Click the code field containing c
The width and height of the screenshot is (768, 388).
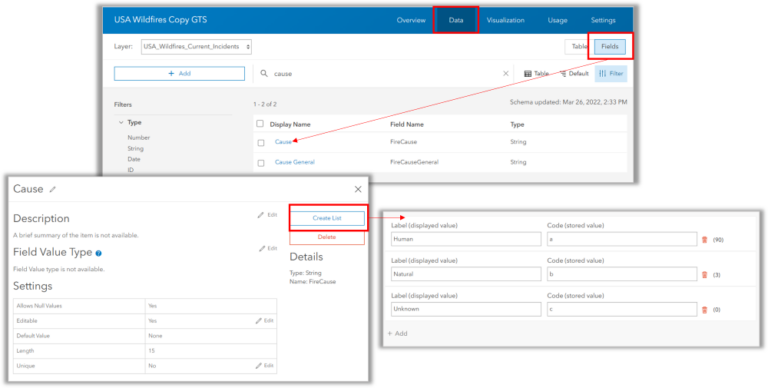(x=622, y=309)
